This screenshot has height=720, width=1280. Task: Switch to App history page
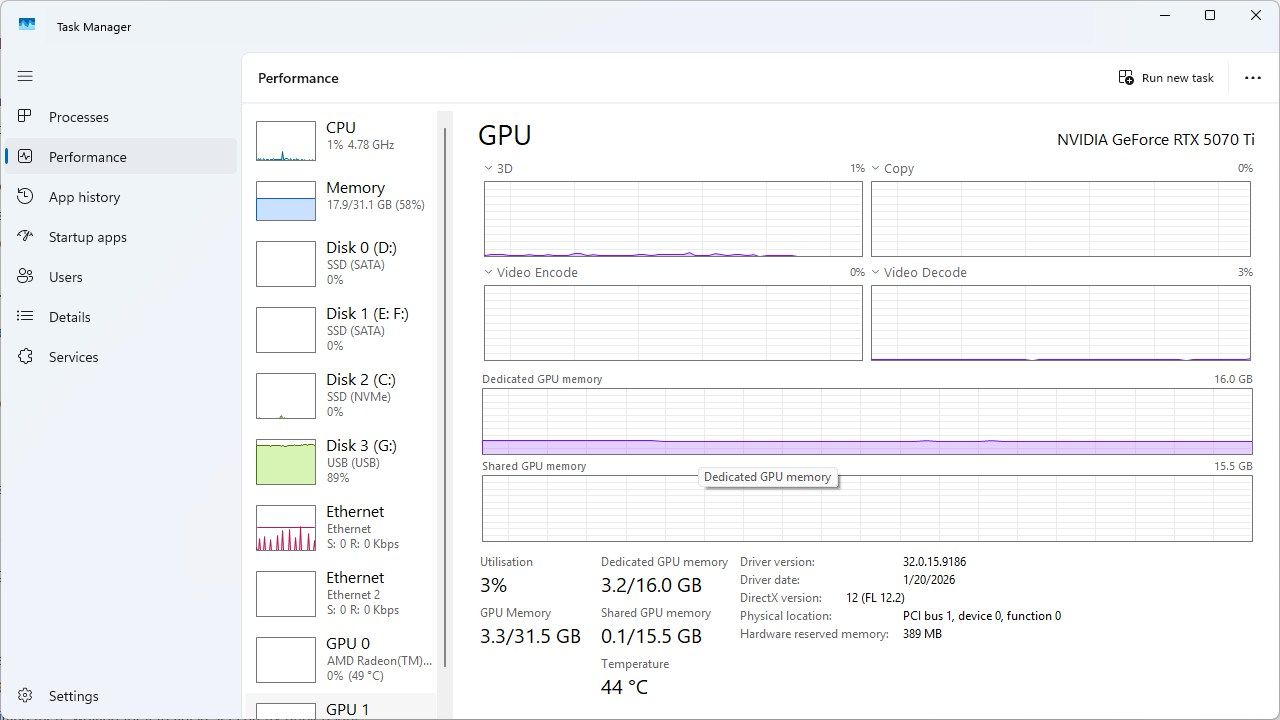click(x=121, y=197)
